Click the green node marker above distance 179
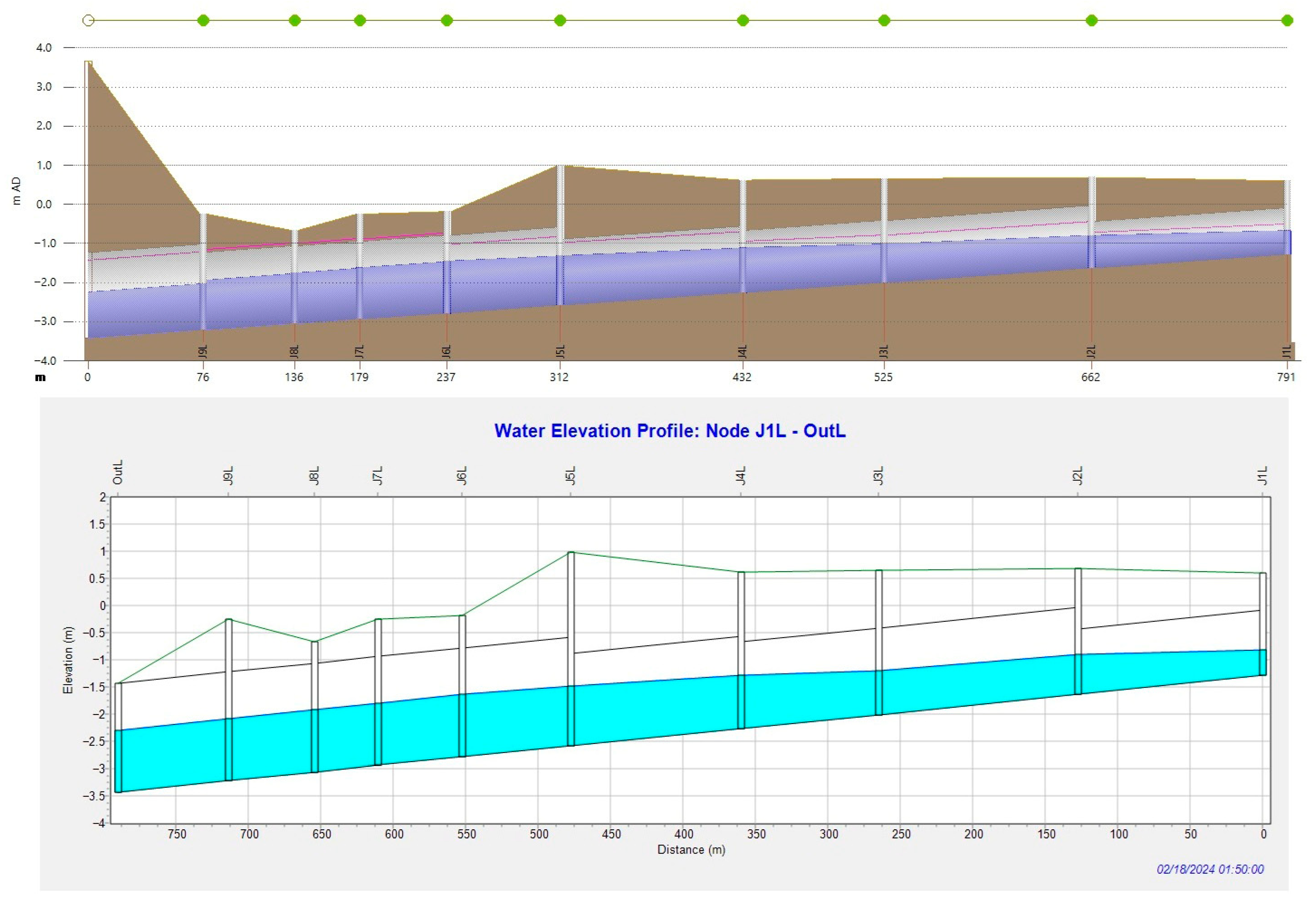1316x901 pixels. [x=360, y=21]
